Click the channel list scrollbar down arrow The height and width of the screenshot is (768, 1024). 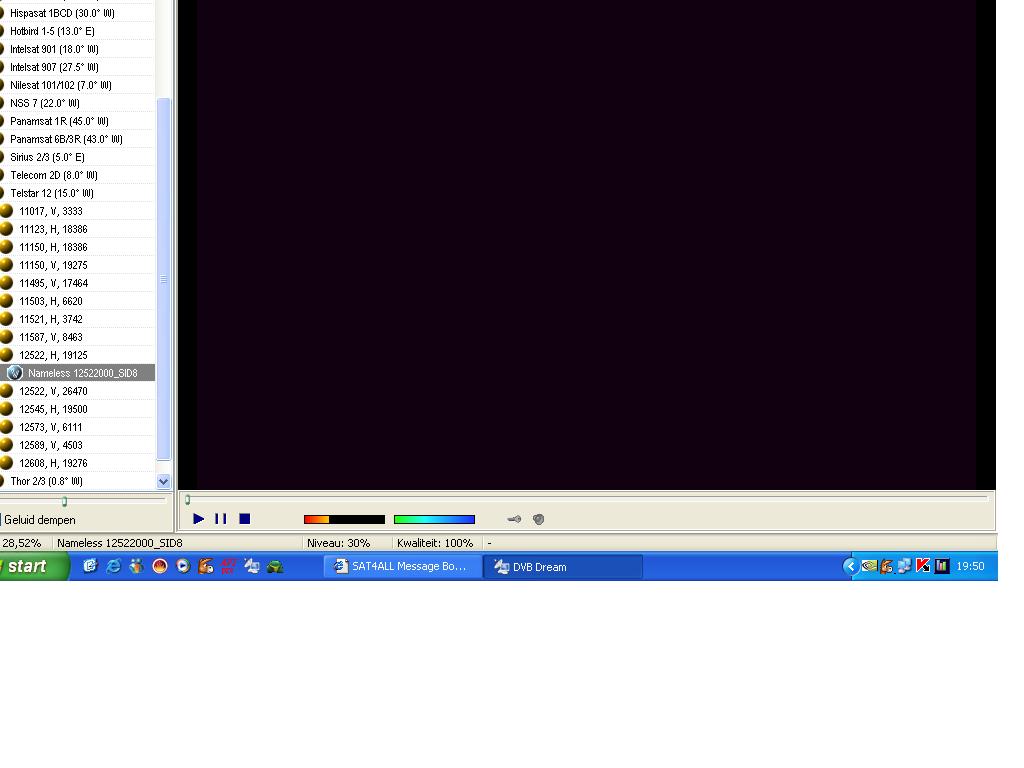(163, 481)
